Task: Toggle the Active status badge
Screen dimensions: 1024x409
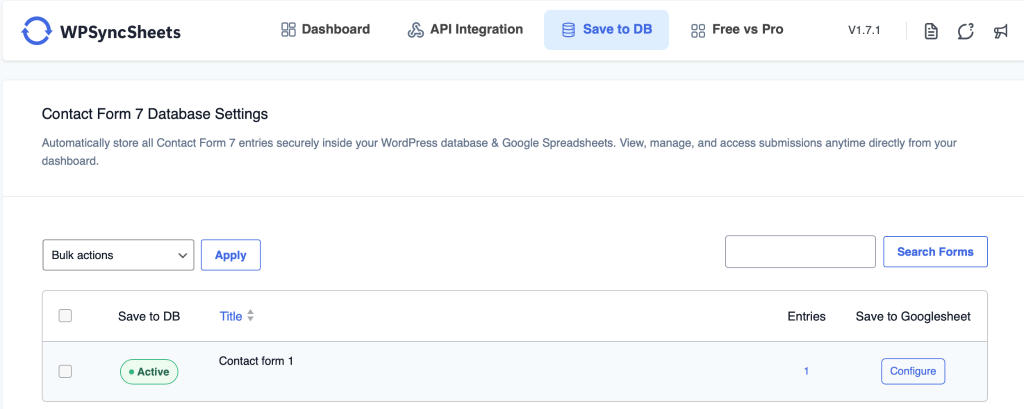Action: 149,372
